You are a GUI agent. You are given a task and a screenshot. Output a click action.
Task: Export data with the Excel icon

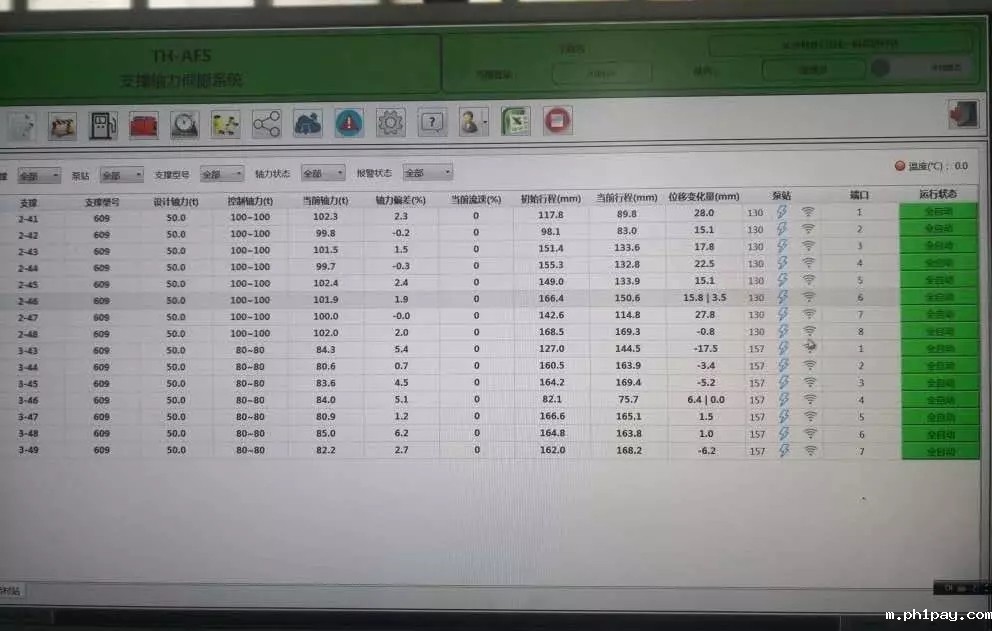tap(515, 122)
